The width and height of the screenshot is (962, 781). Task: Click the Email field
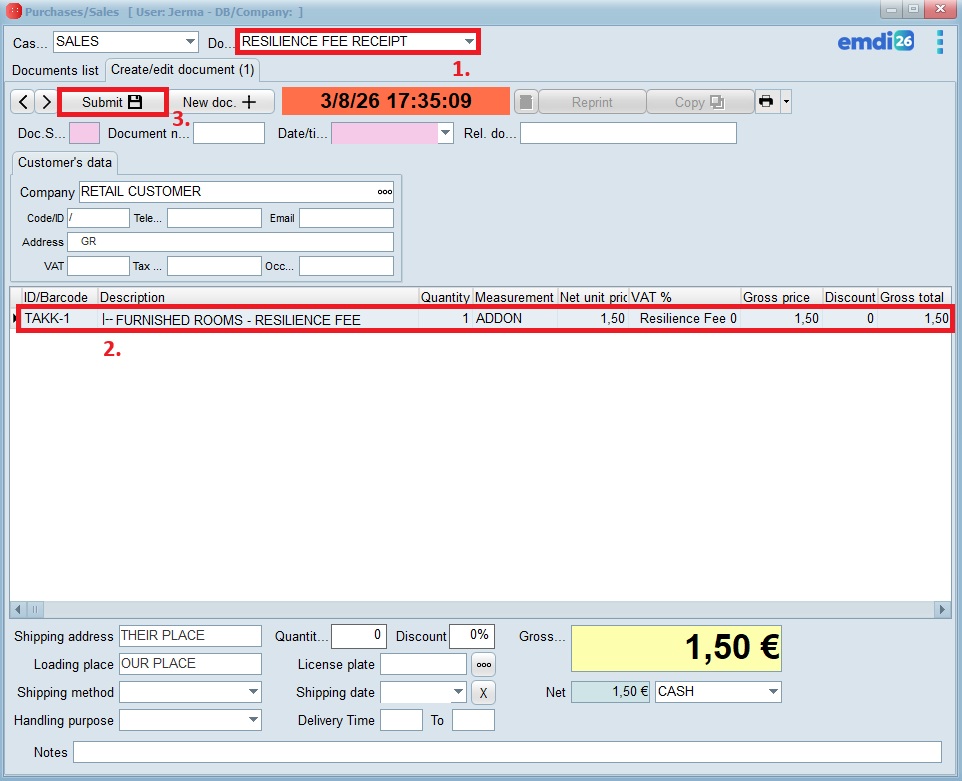pyautogui.click(x=346, y=218)
